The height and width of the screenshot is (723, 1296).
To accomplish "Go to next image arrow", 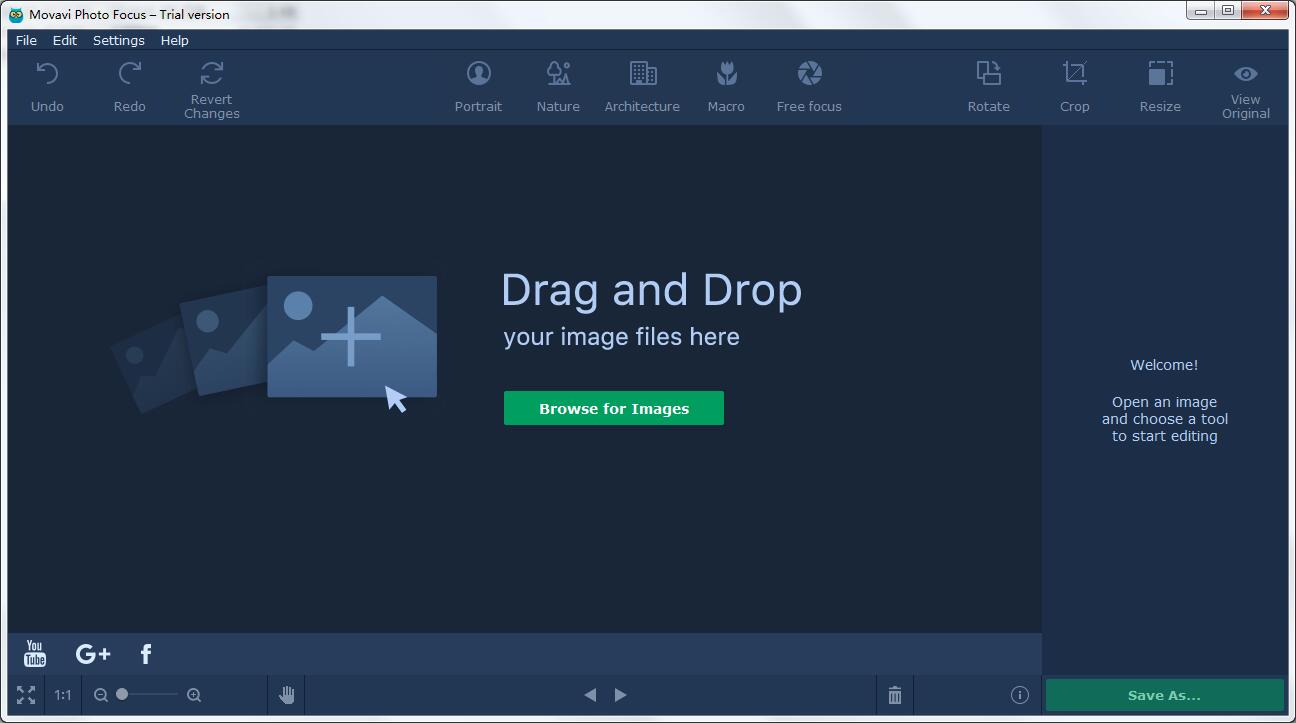I will click(x=620, y=695).
